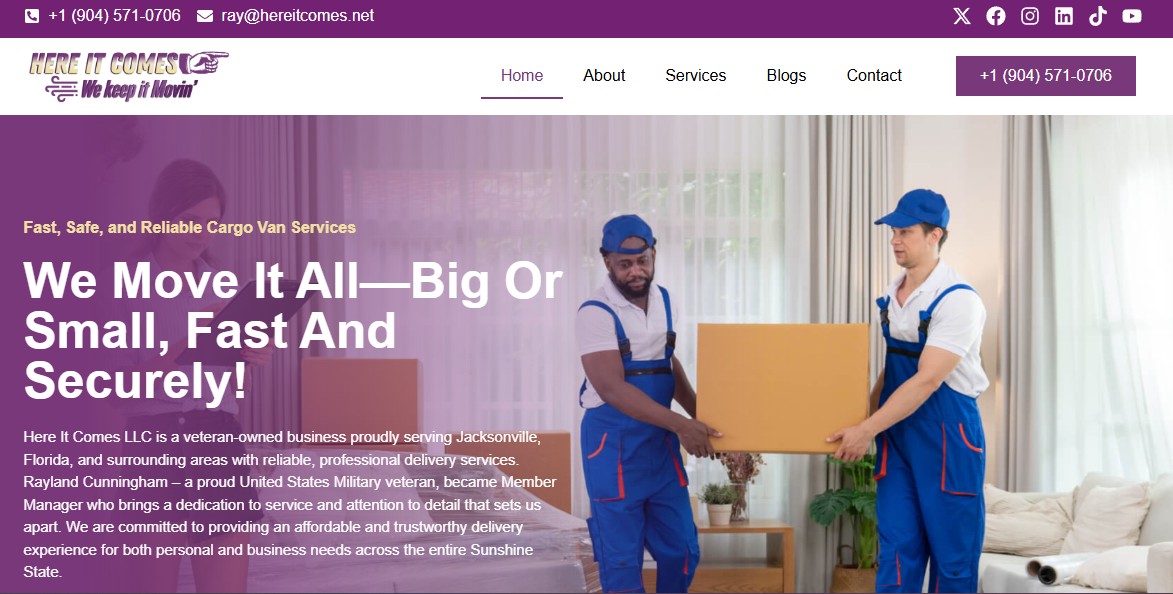This screenshot has height=594, width=1173.
Task: Click the envelope email icon
Action: [x=204, y=16]
